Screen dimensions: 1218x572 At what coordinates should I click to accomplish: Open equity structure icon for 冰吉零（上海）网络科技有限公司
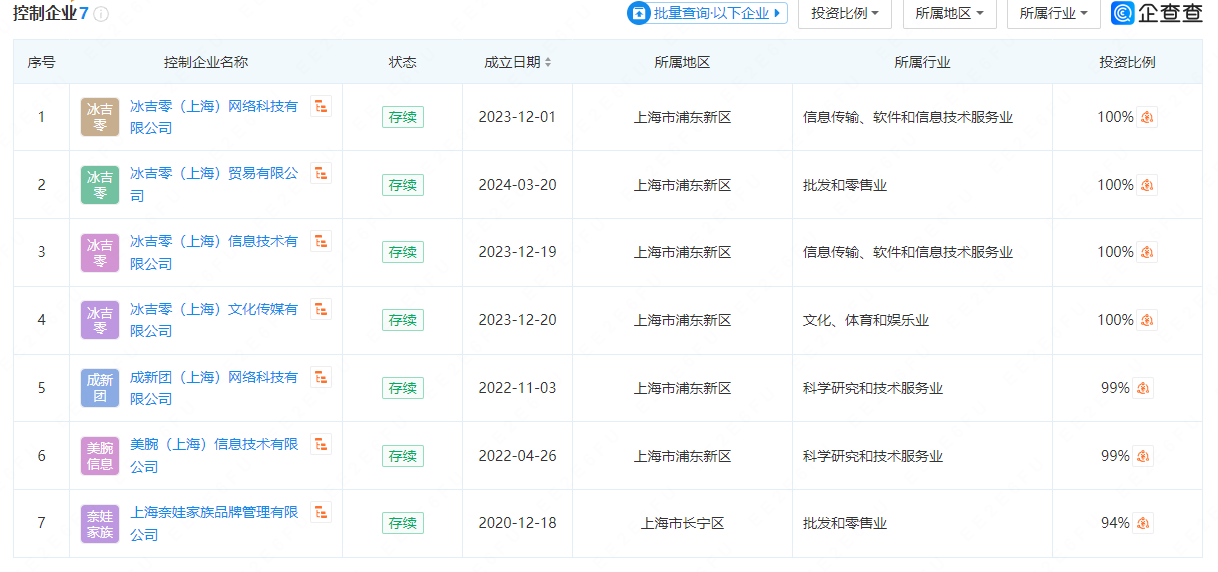point(321,106)
